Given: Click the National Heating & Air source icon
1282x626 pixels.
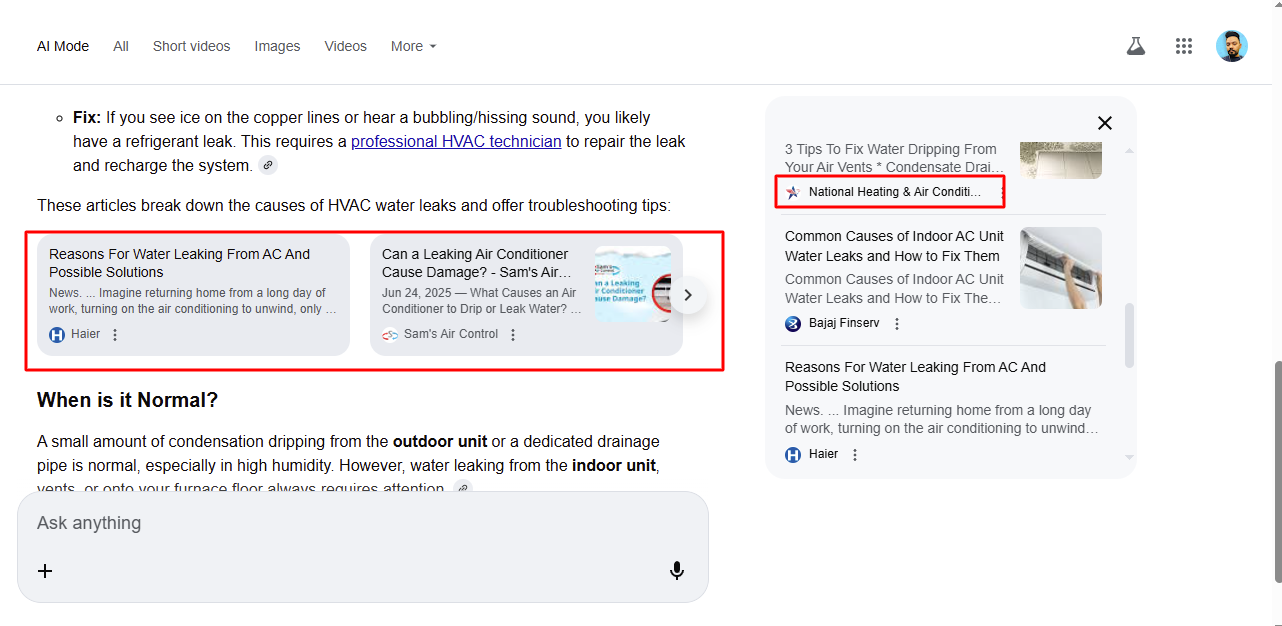Looking at the screenshot, I should pos(792,192).
